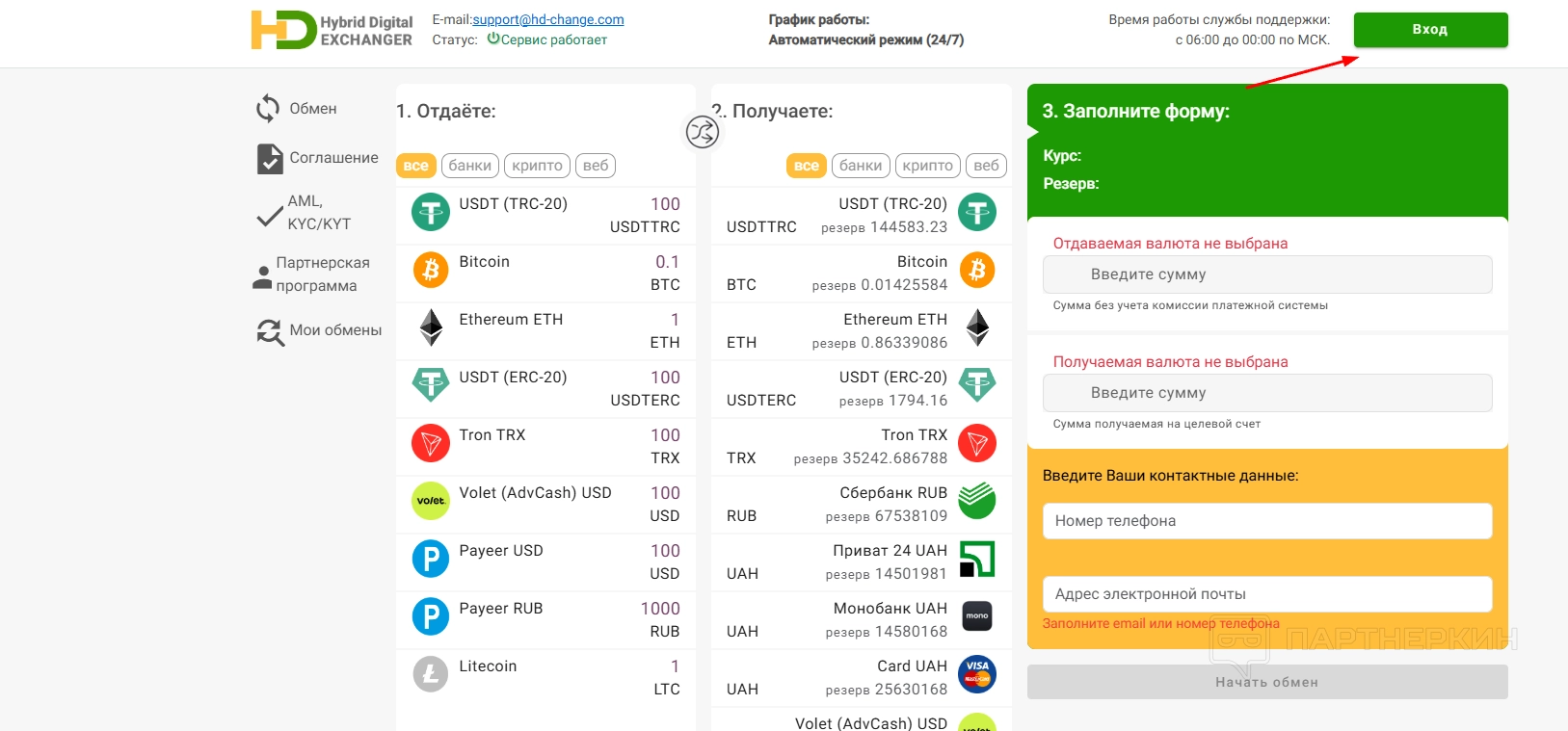Open 'Соглашение' in the sidebar
1568x731 pixels.
tap(332, 158)
